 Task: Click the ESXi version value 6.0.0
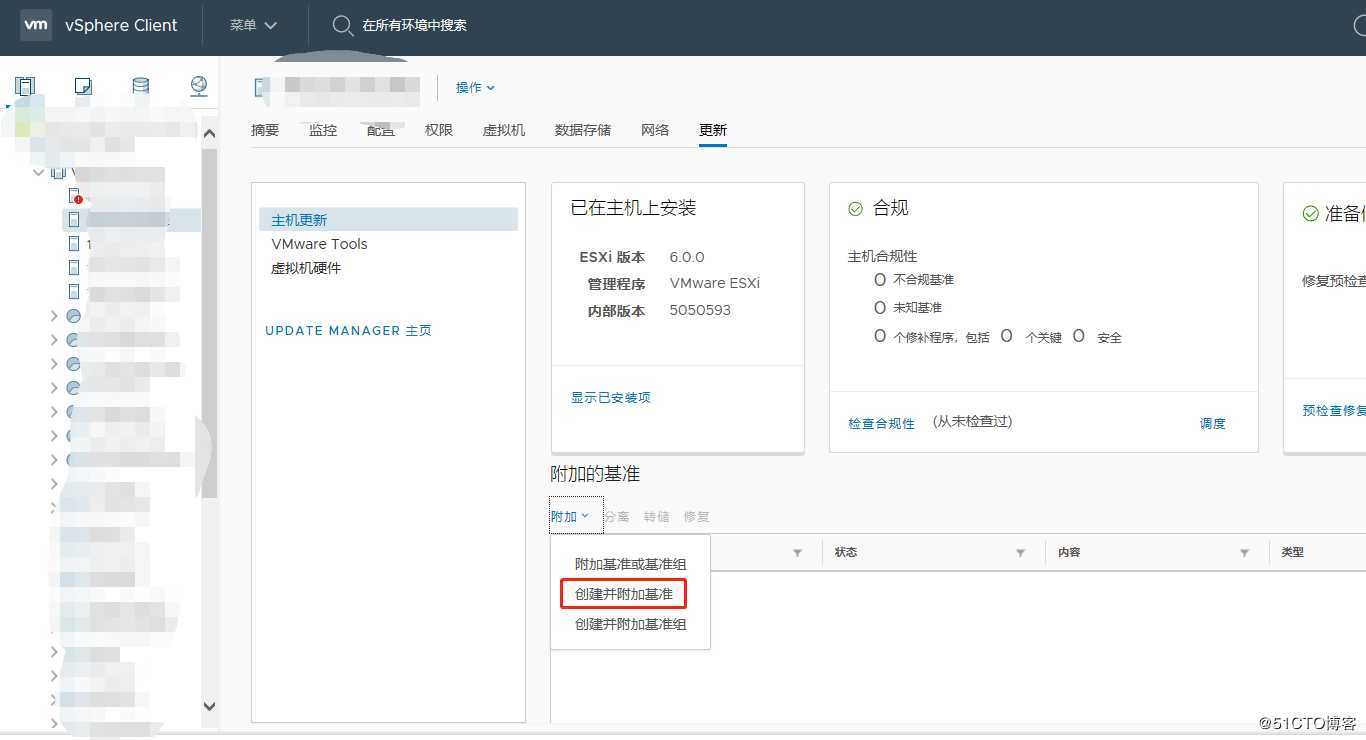pos(687,257)
